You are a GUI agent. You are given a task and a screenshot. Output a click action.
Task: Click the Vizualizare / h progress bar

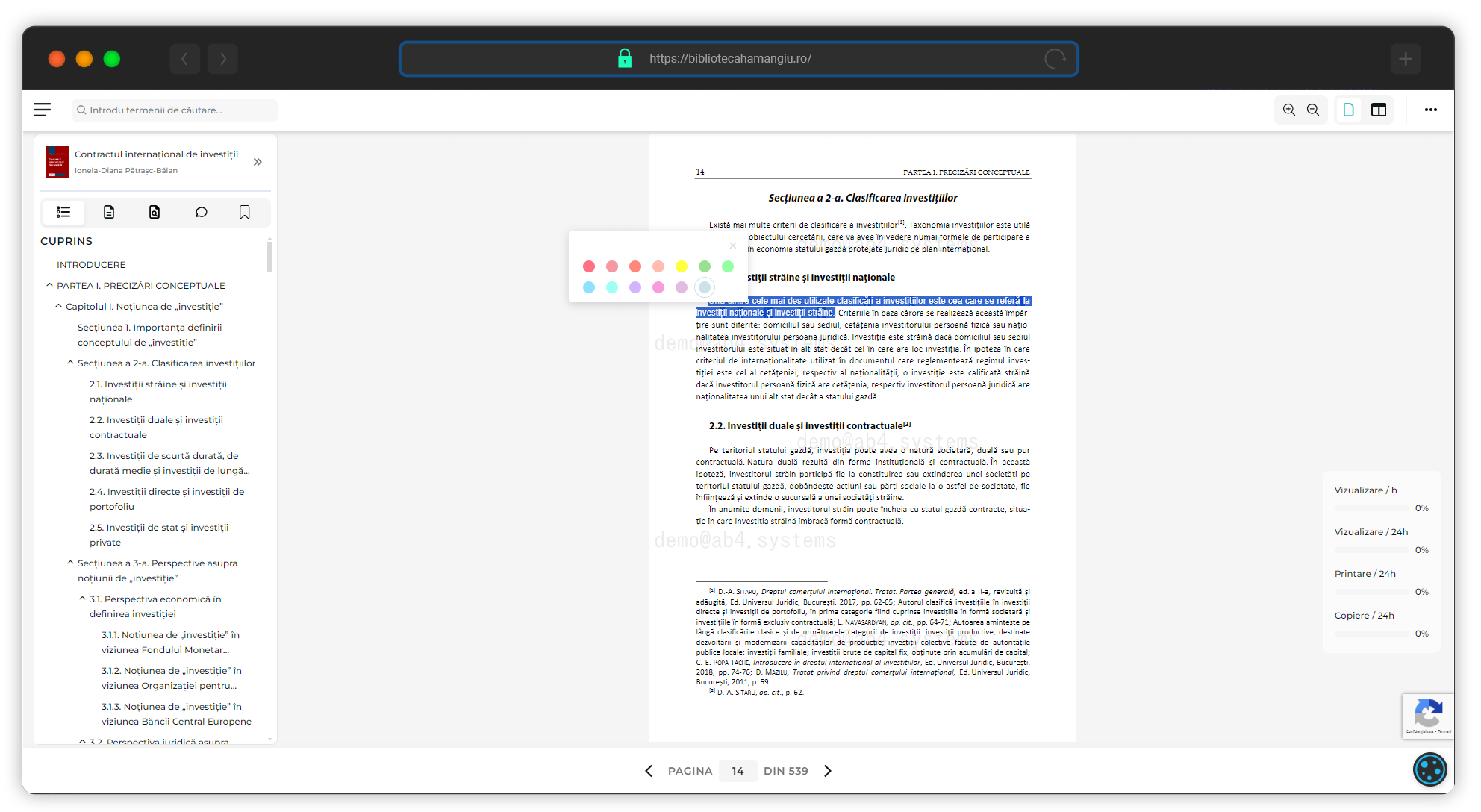pyautogui.click(x=1371, y=508)
